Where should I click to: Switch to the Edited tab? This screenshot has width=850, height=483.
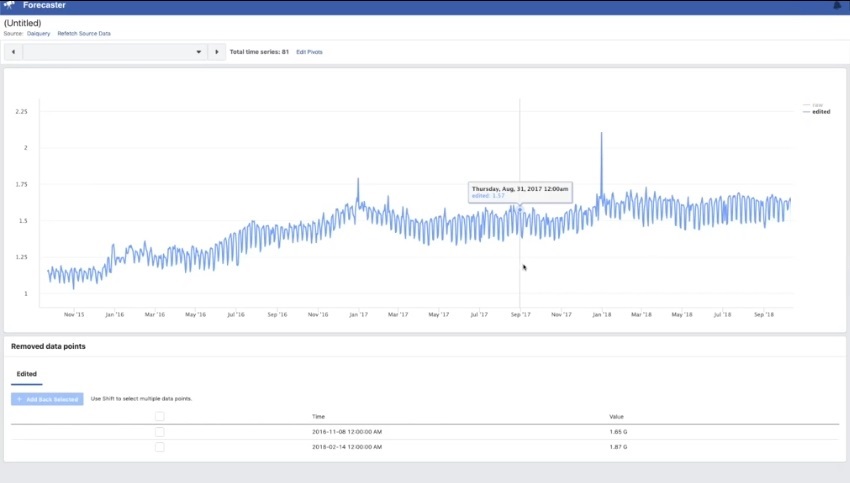point(26,374)
